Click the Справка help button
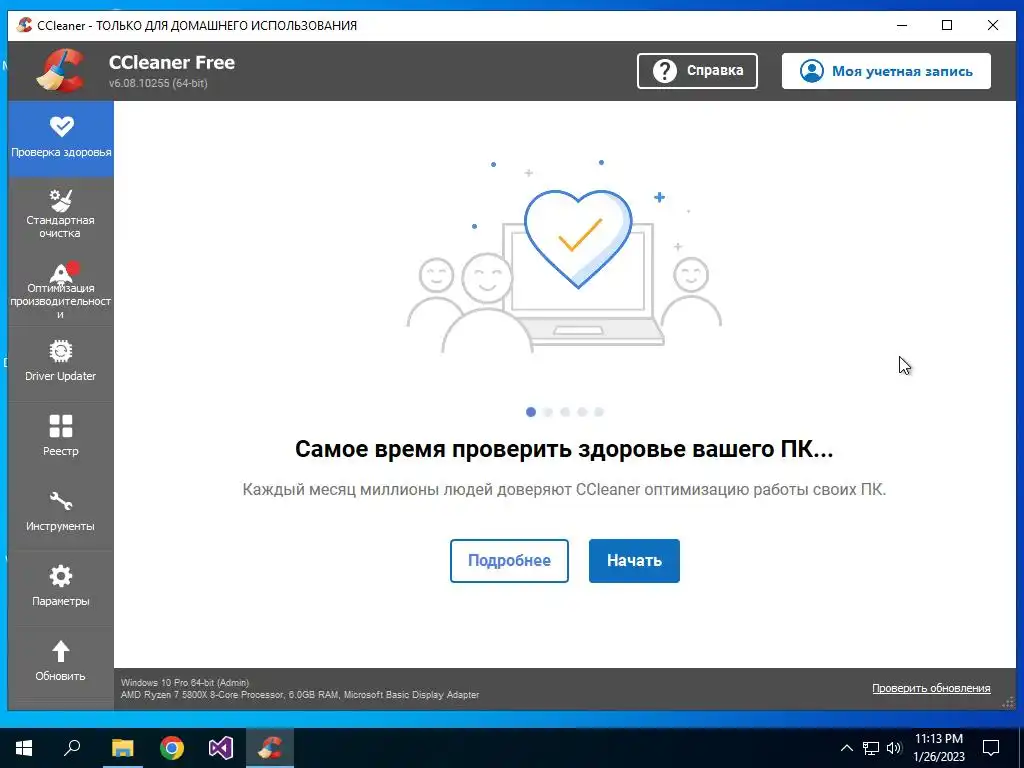This screenshot has width=1024, height=768. tap(697, 71)
